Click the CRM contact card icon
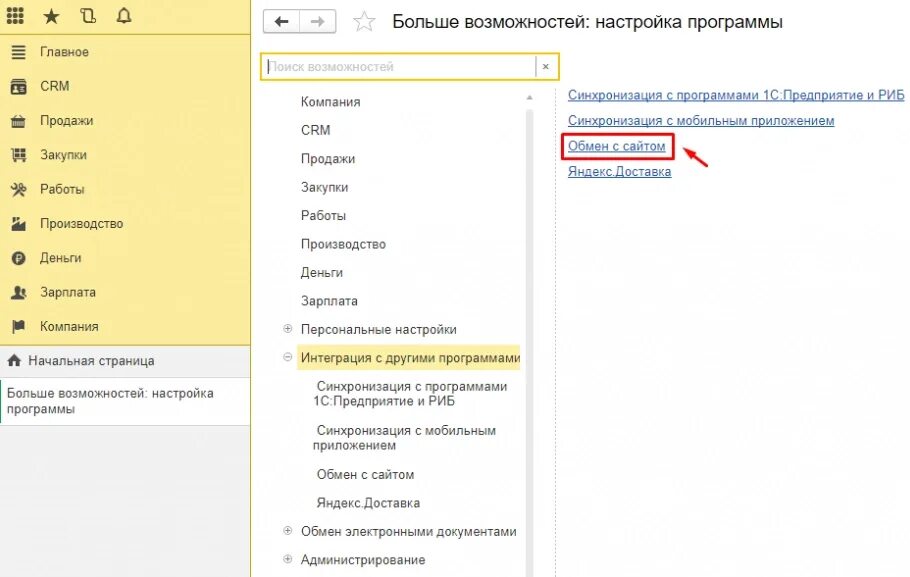Screen dimensions: 910x577 point(19,86)
